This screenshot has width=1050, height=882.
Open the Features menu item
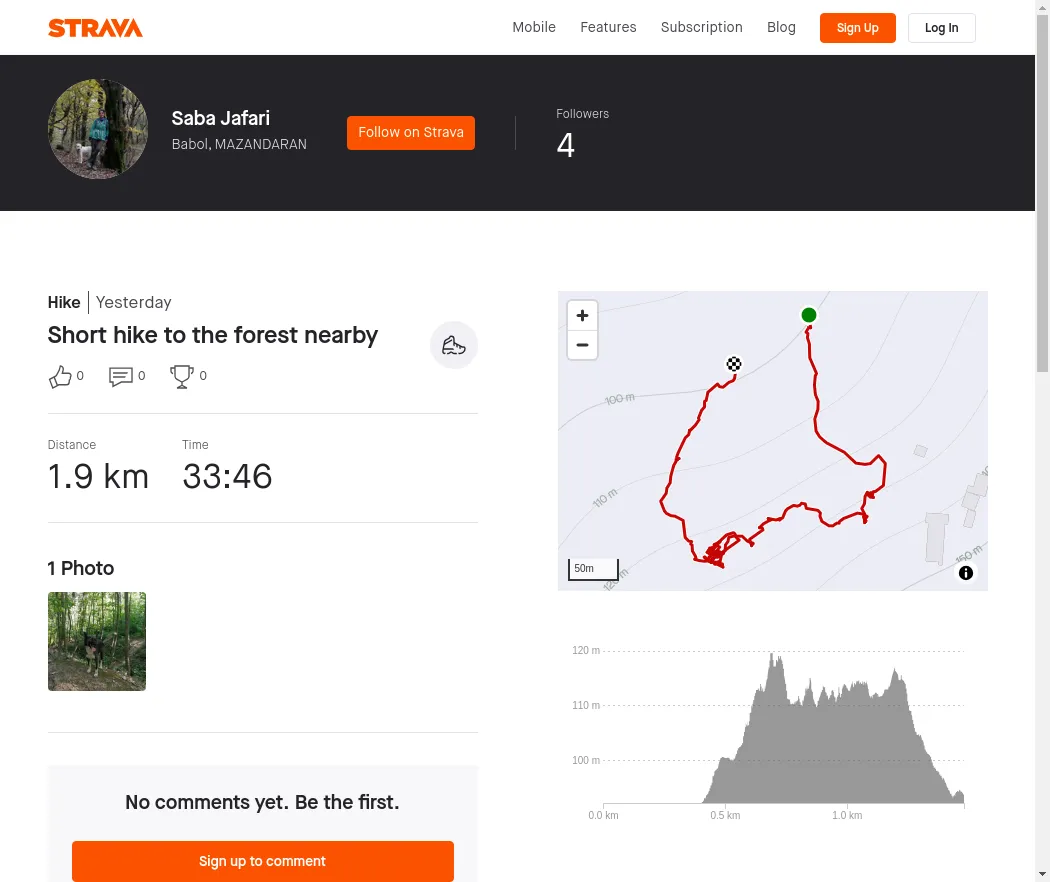608,28
